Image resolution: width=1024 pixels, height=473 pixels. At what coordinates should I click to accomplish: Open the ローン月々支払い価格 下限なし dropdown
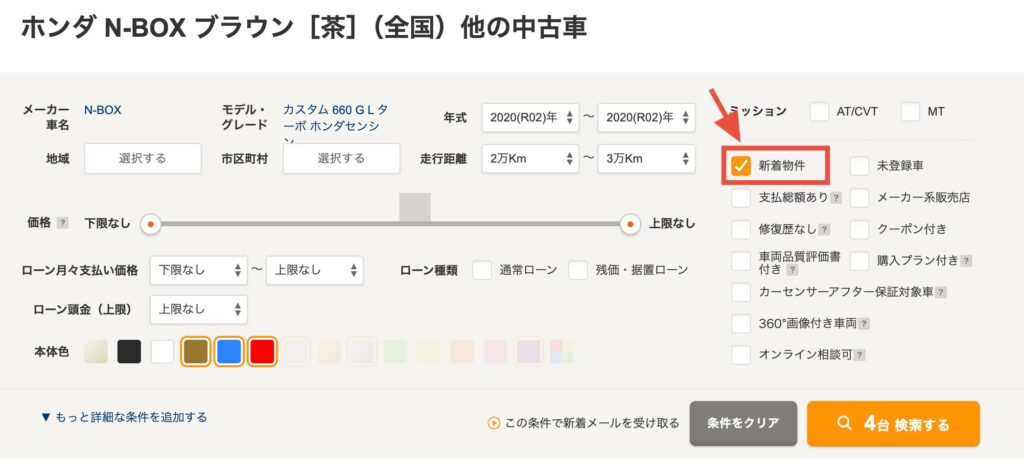click(x=199, y=270)
